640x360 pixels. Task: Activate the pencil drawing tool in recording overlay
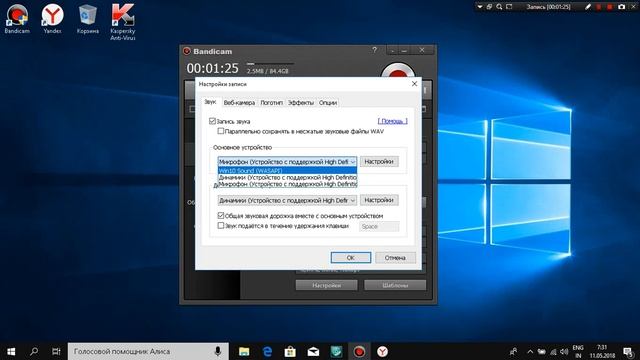click(588, 7)
